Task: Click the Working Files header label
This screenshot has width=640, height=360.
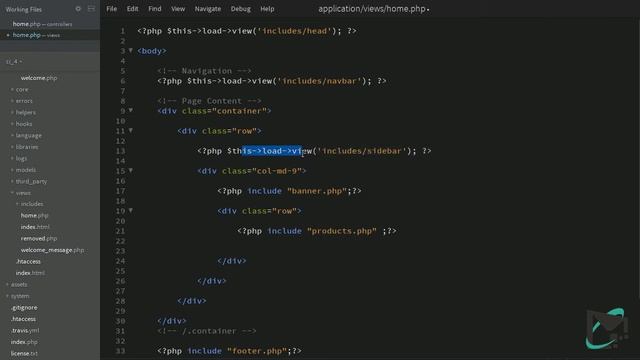Action: pyautogui.click(x=24, y=9)
